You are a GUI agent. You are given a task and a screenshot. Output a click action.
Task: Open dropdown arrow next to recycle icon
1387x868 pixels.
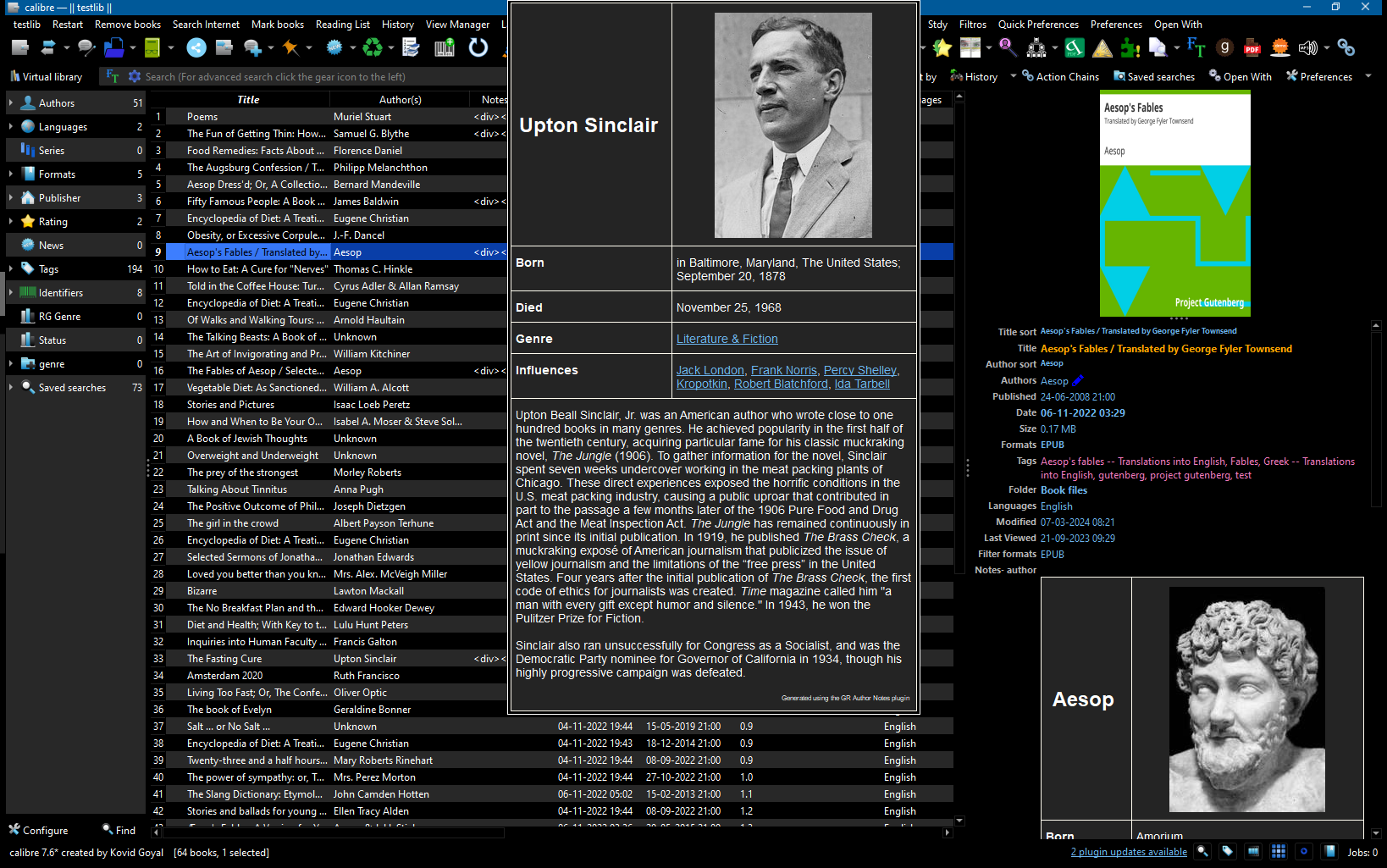390,48
